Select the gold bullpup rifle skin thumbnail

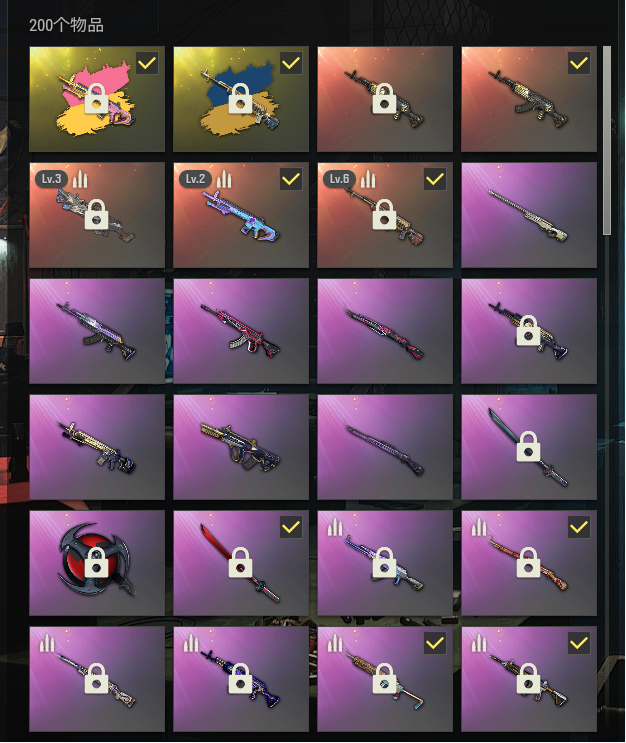(x=241, y=447)
